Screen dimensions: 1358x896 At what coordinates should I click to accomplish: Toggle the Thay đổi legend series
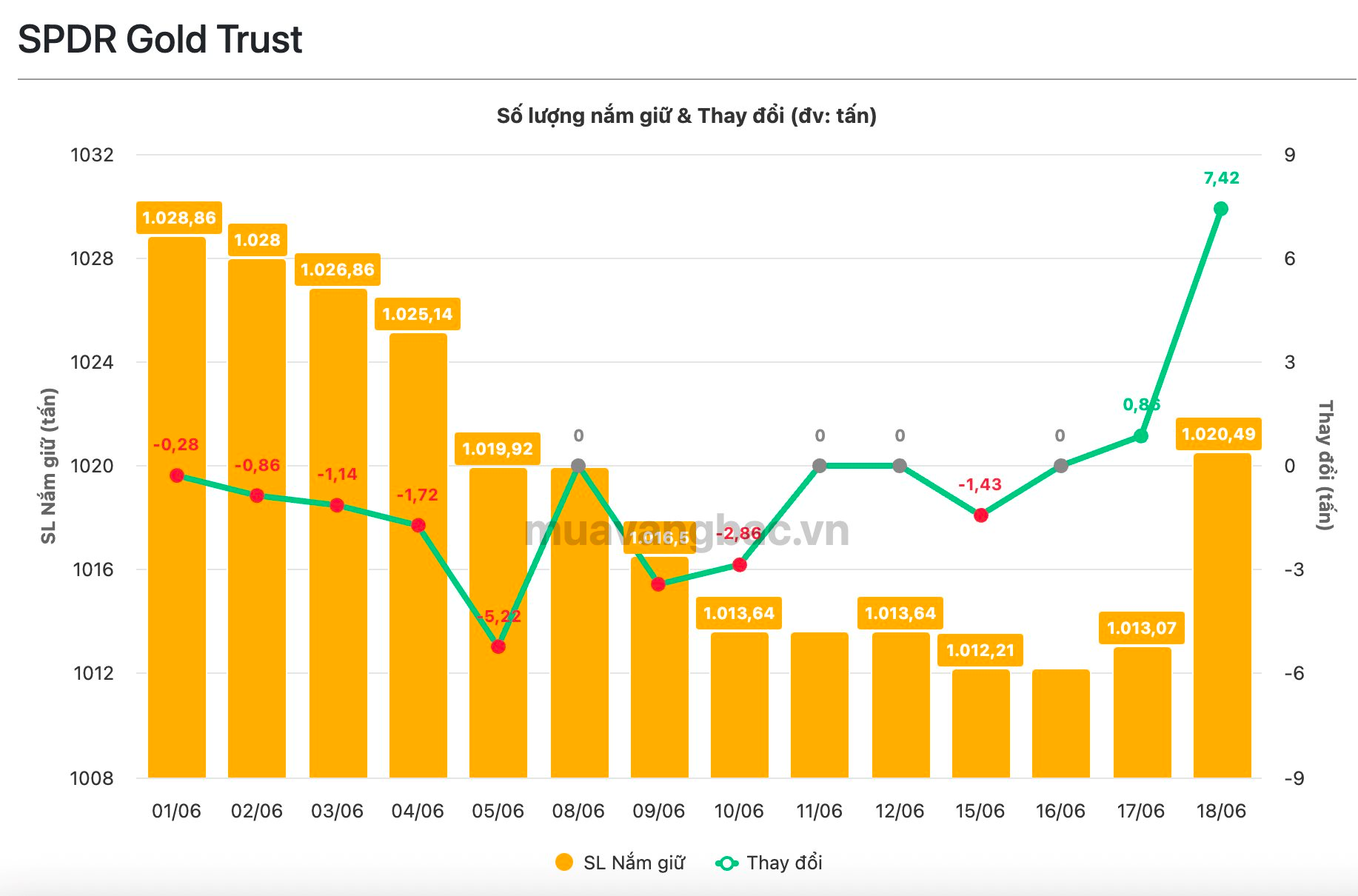coord(769,863)
